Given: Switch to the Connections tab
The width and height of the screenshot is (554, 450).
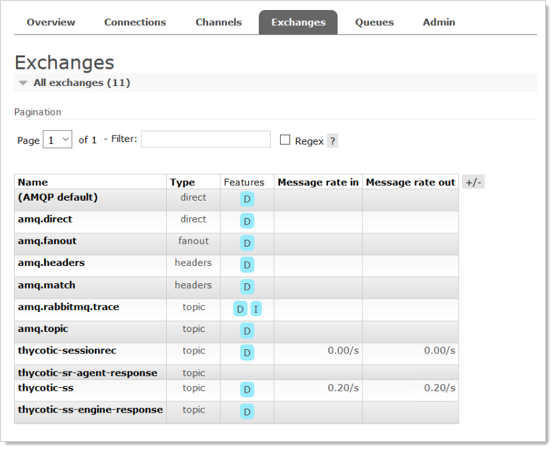Looking at the screenshot, I should [135, 22].
